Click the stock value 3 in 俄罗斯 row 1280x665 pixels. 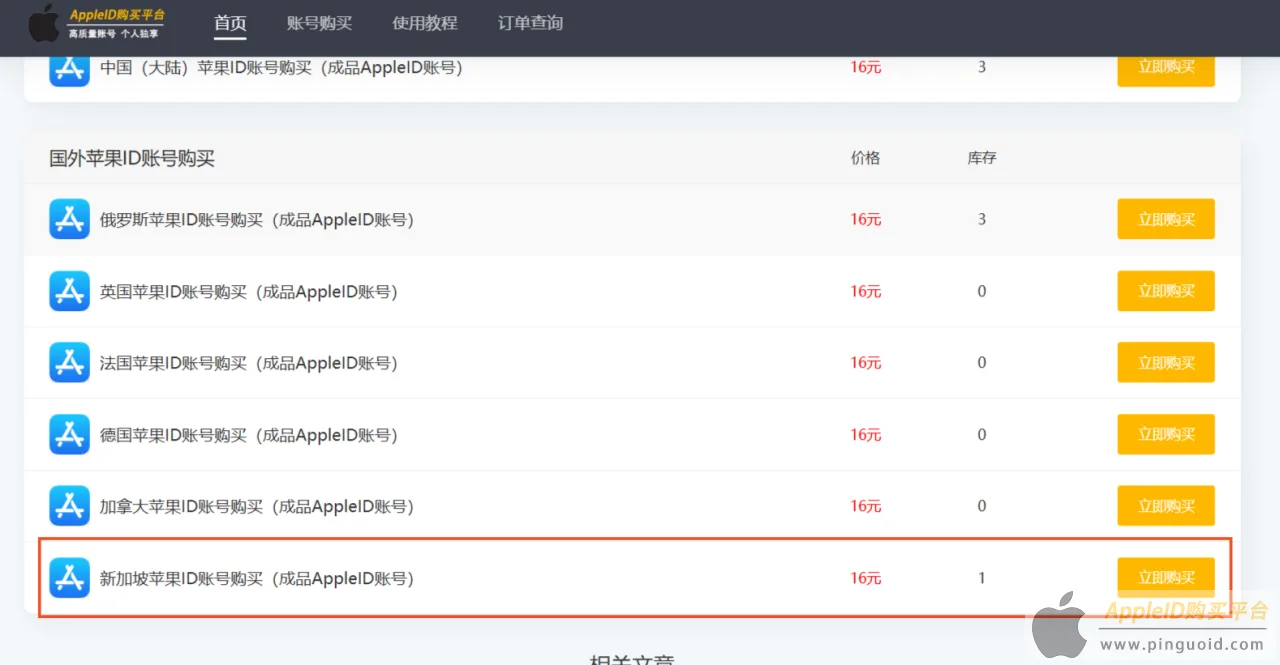click(x=982, y=219)
